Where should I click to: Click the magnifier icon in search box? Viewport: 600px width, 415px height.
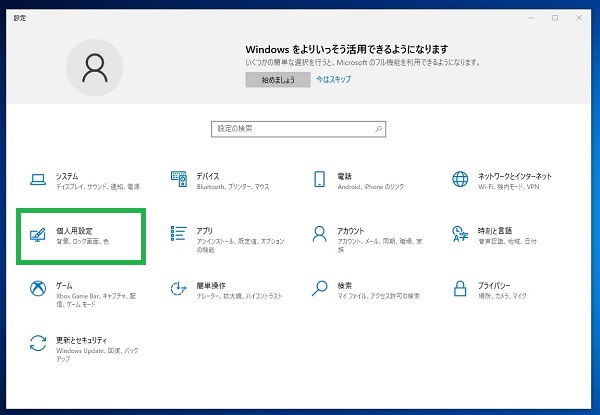[x=378, y=129]
